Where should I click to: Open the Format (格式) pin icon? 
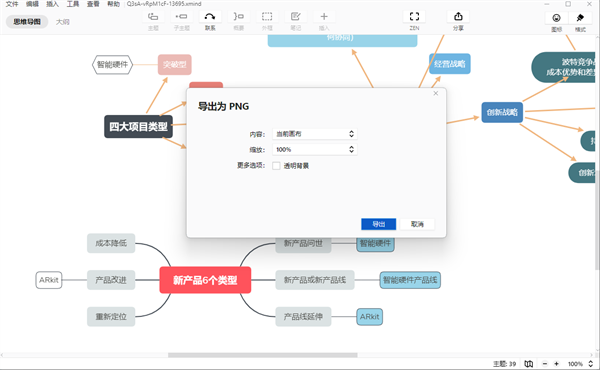pos(580,18)
